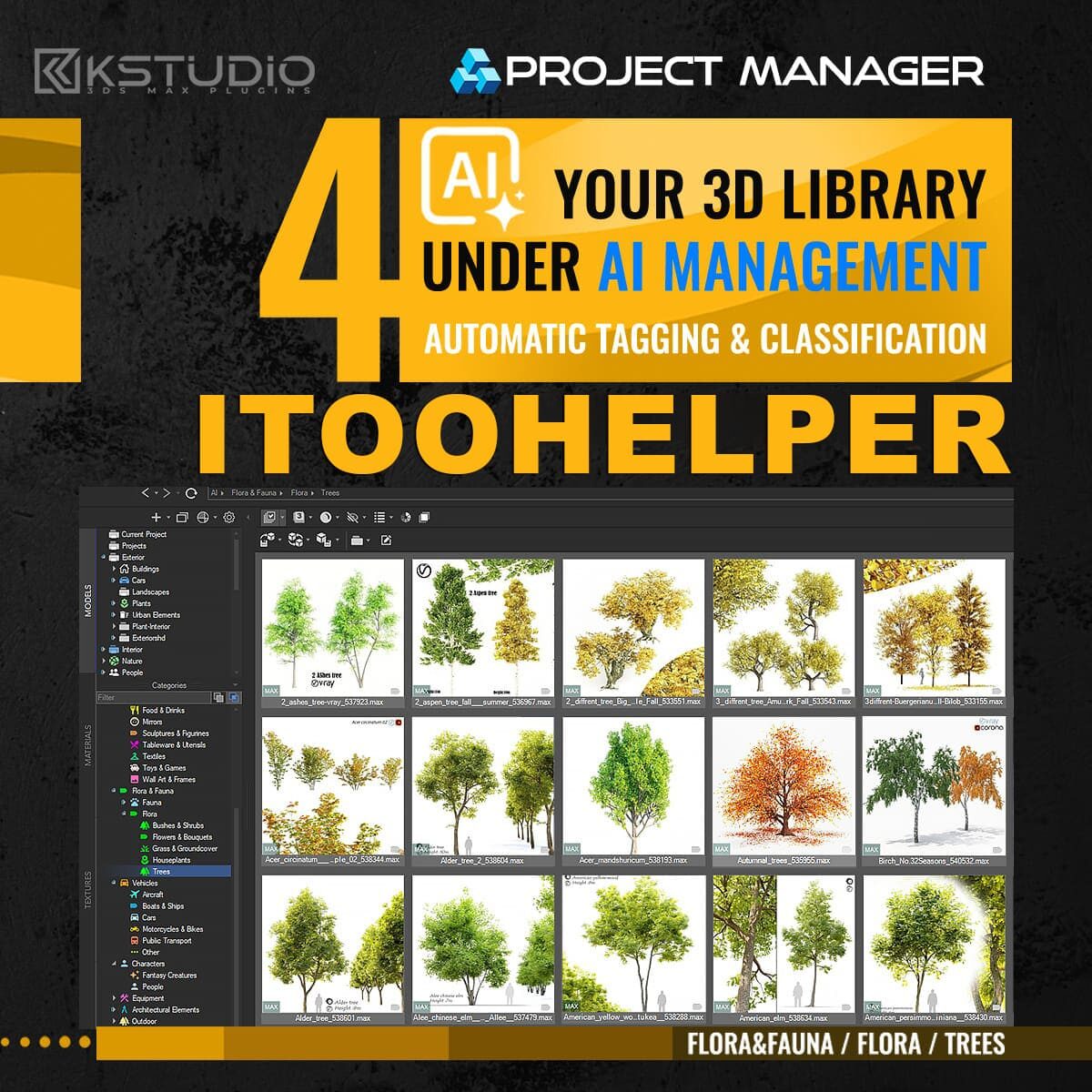The image size is (1092, 1092).
Task: Add a new folder with plus icon
Action: pos(156,518)
